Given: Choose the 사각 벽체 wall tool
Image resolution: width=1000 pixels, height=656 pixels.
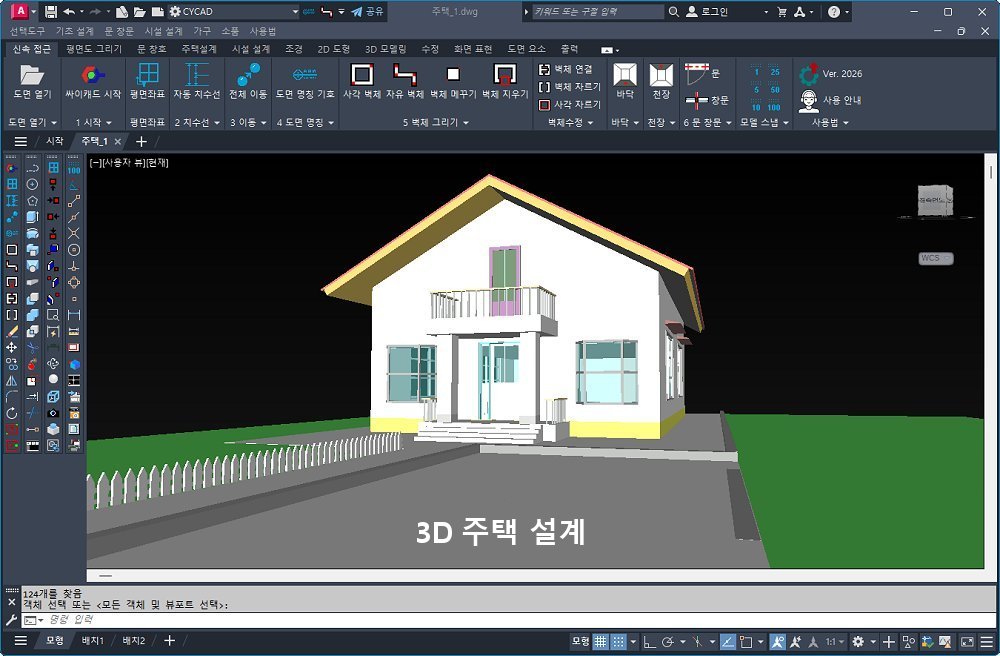Looking at the screenshot, I should tap(362, 75).
